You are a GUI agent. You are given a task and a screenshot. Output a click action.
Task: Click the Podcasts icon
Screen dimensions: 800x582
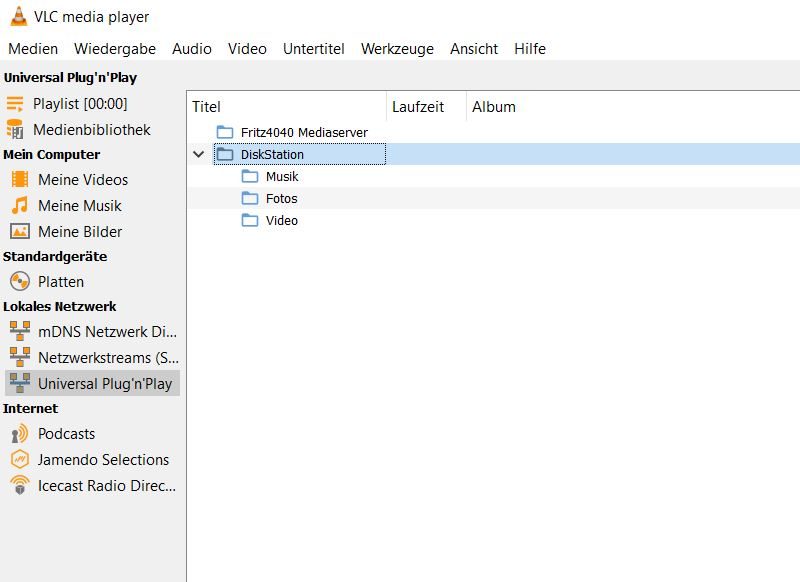coord(20,434)
